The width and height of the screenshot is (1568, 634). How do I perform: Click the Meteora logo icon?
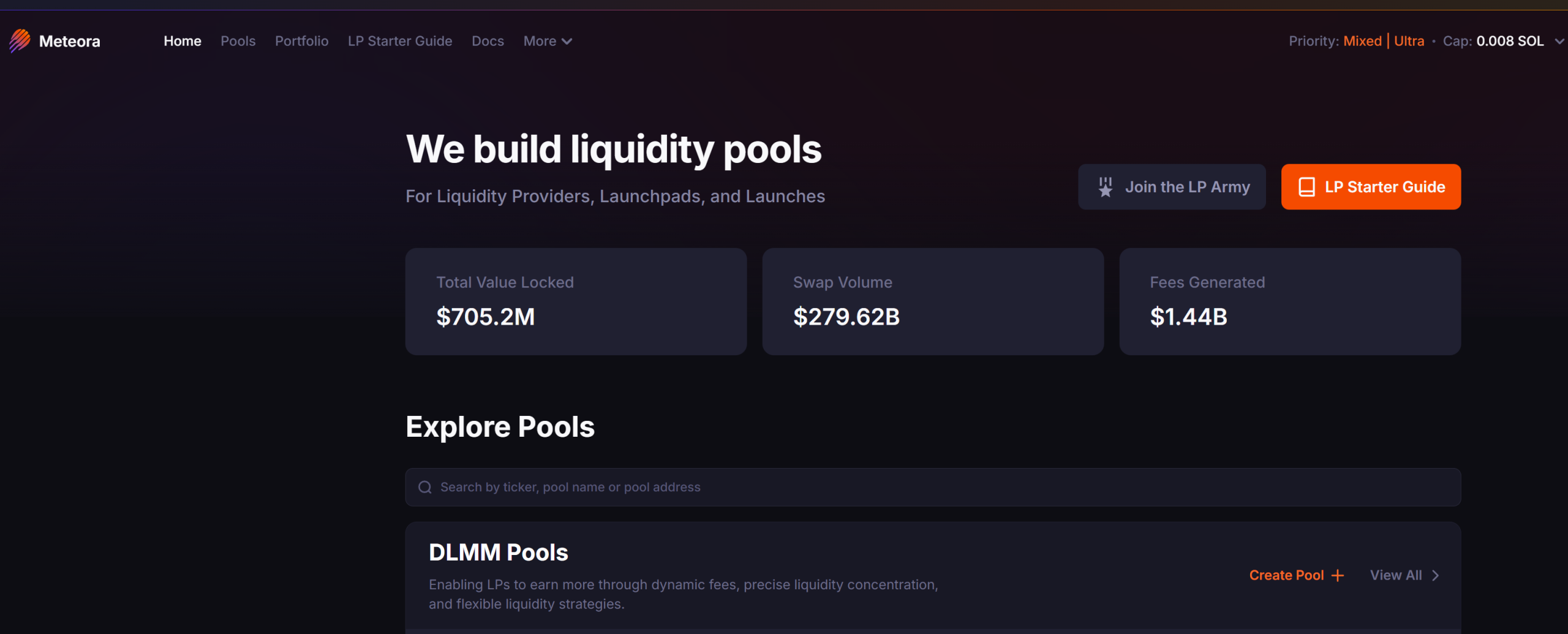pos(20,41)
